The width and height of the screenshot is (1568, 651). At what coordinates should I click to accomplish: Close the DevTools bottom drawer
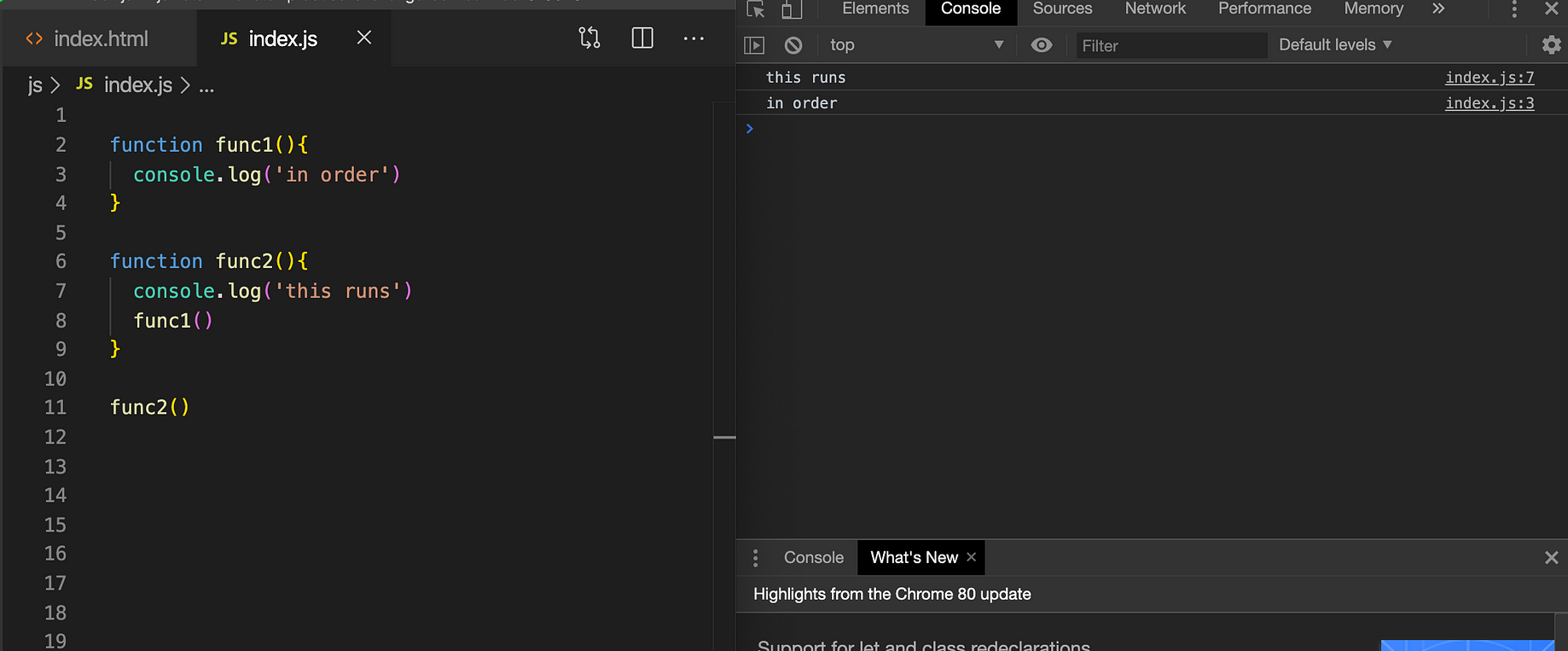click(1552, 558)
